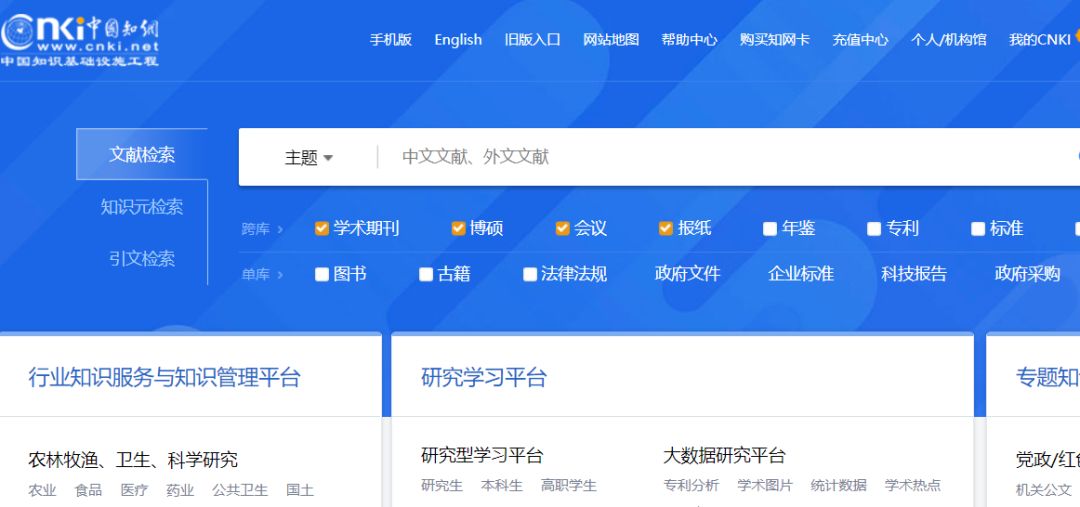1080x507 pixels.
Task: Select the 文献检索 tab
Action: (142, 154)
